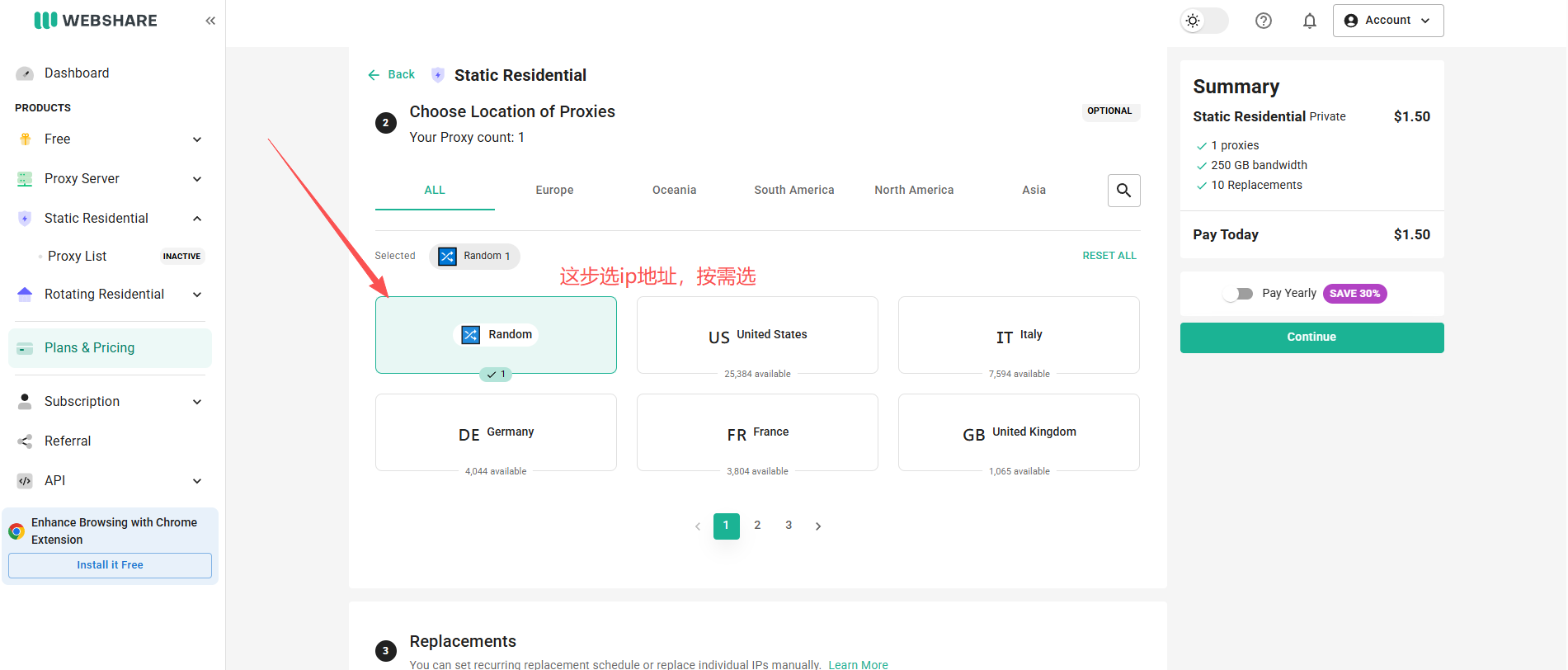Click the shield icon beside Static Residential title
This screenshot has width=1568, height=670.
(438, 75)
